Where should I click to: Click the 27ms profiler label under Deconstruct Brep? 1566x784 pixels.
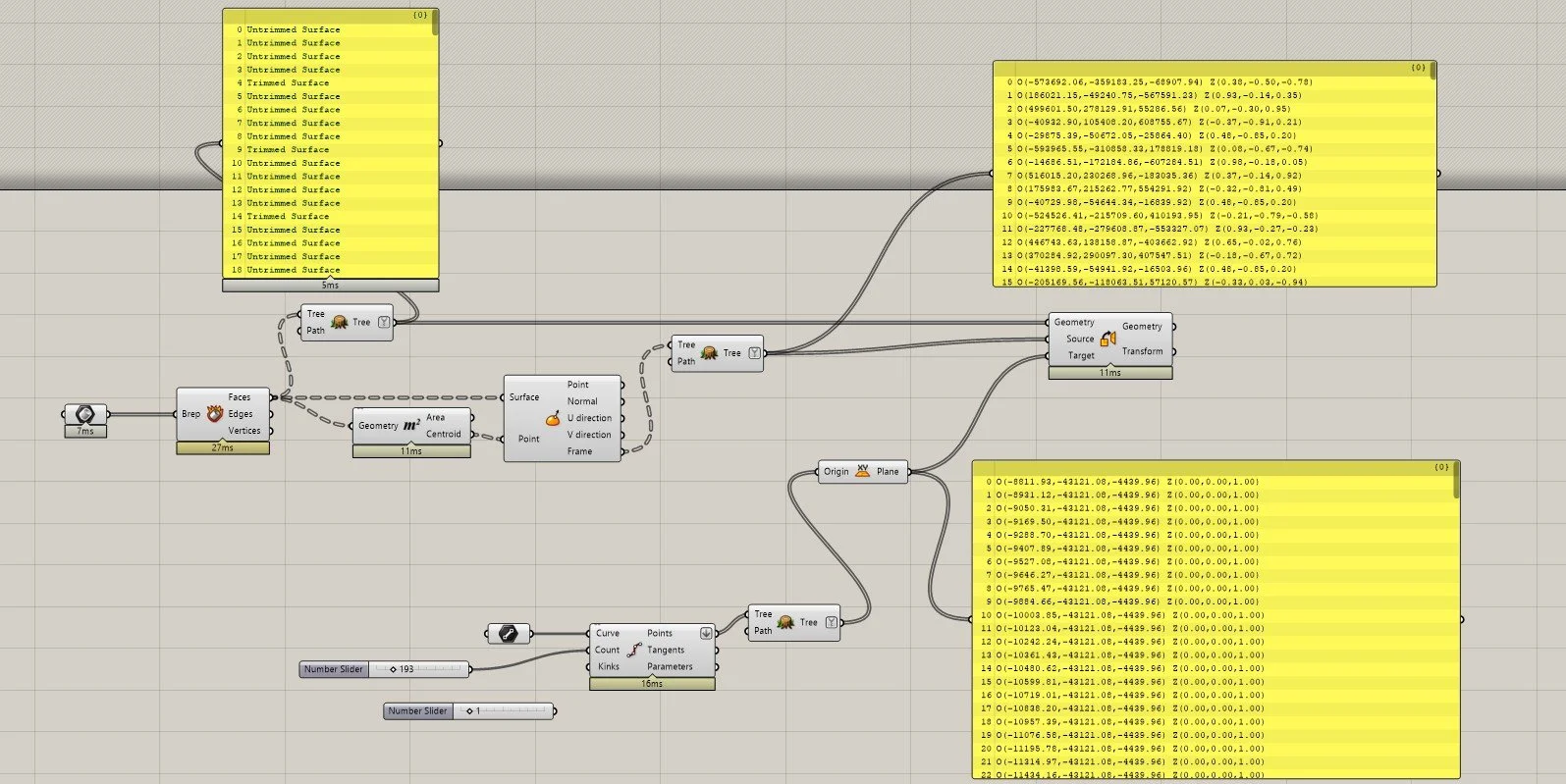223,448
